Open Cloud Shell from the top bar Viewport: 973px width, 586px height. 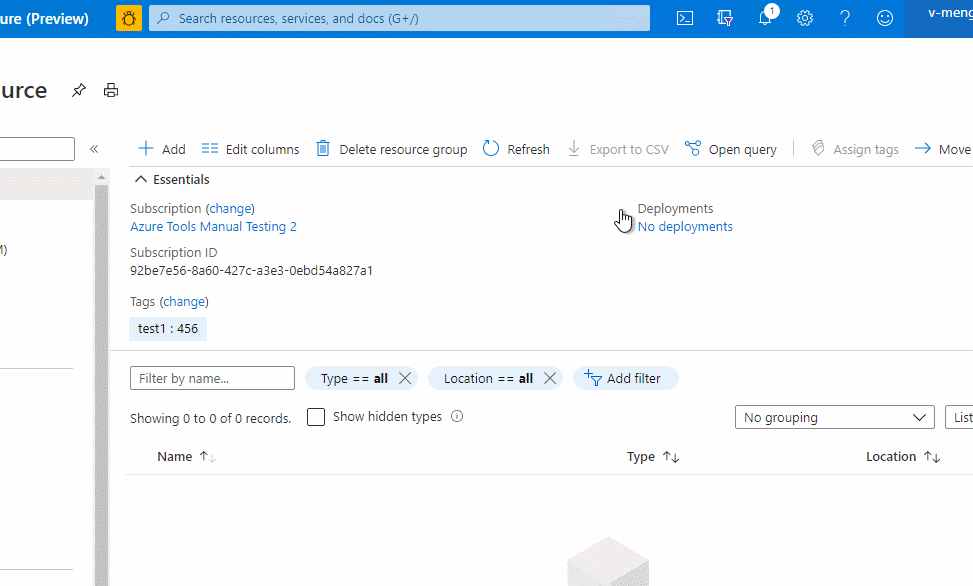click(685, 17)
